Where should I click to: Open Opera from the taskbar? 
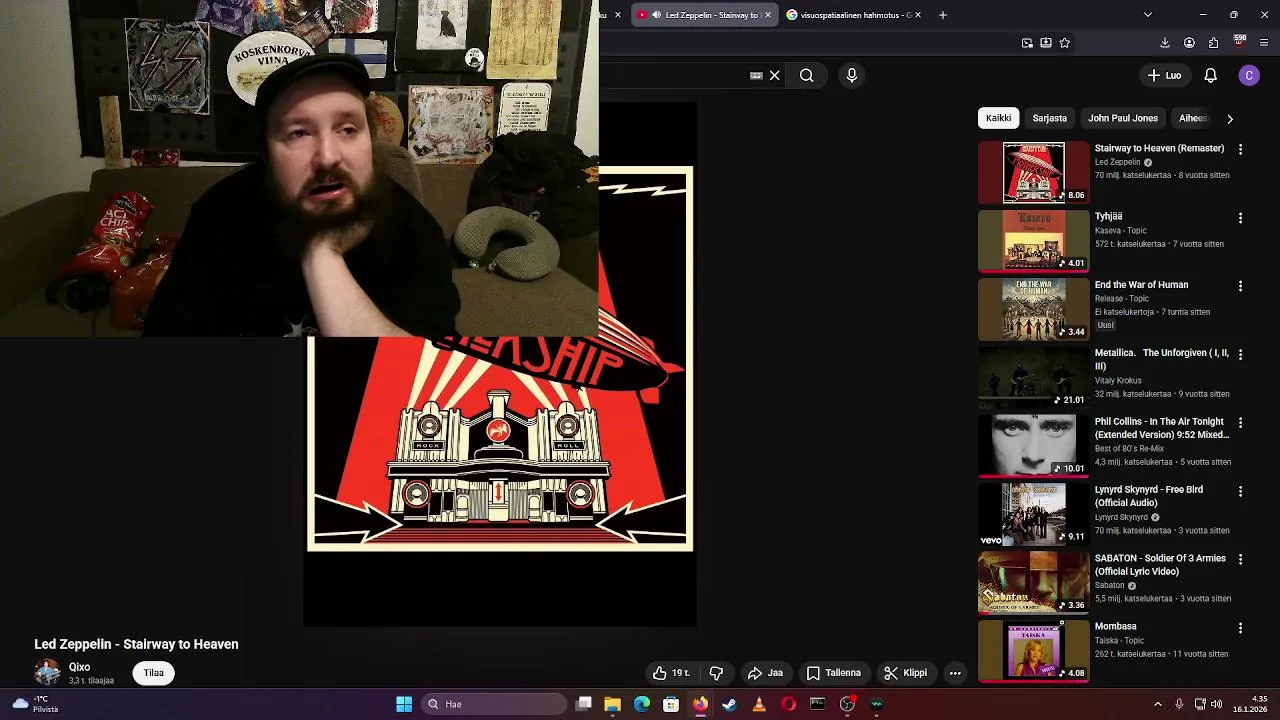click(x=788, y=704)
